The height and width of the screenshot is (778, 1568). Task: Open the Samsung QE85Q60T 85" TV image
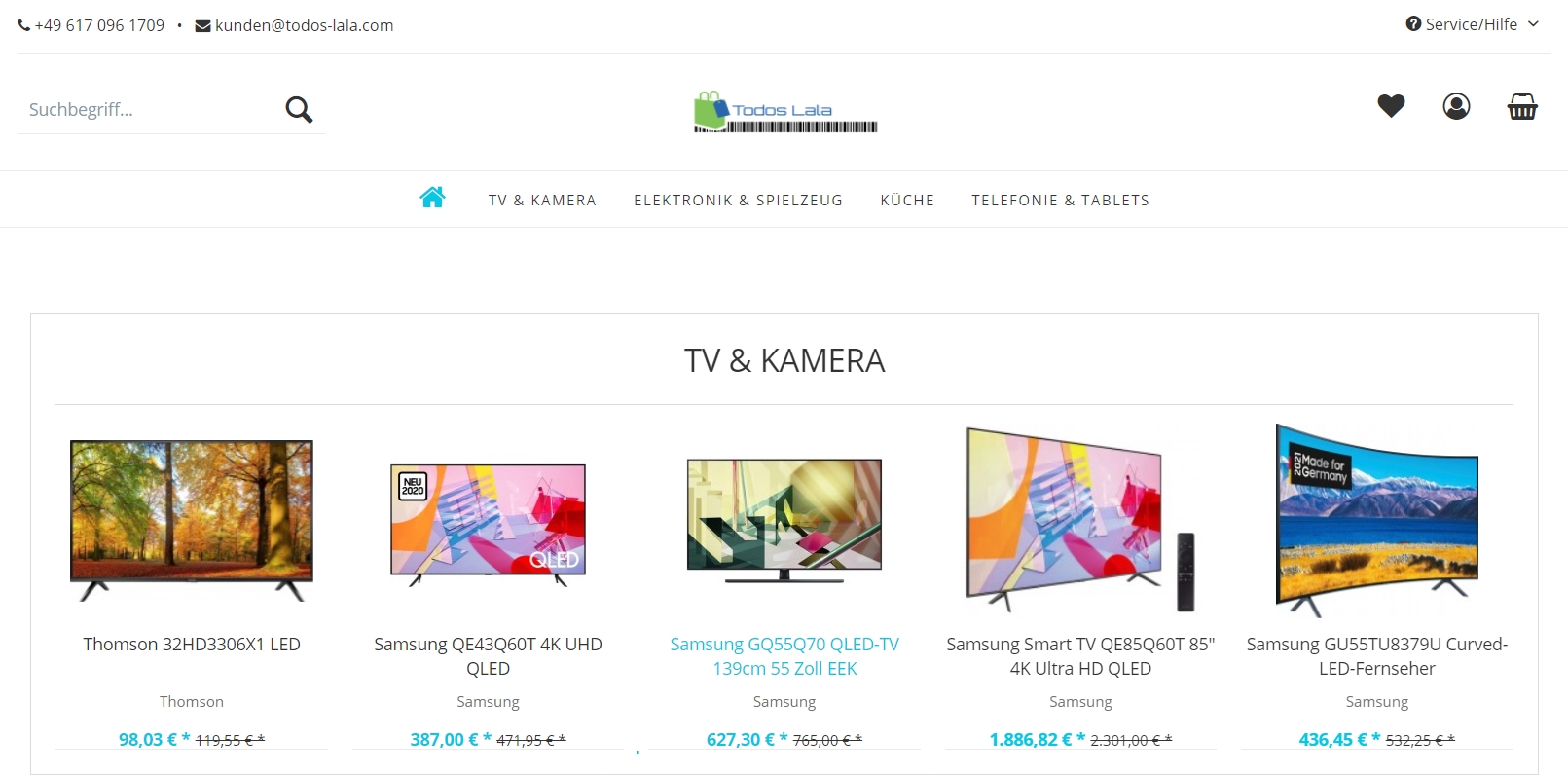(x=1080, y=519)
